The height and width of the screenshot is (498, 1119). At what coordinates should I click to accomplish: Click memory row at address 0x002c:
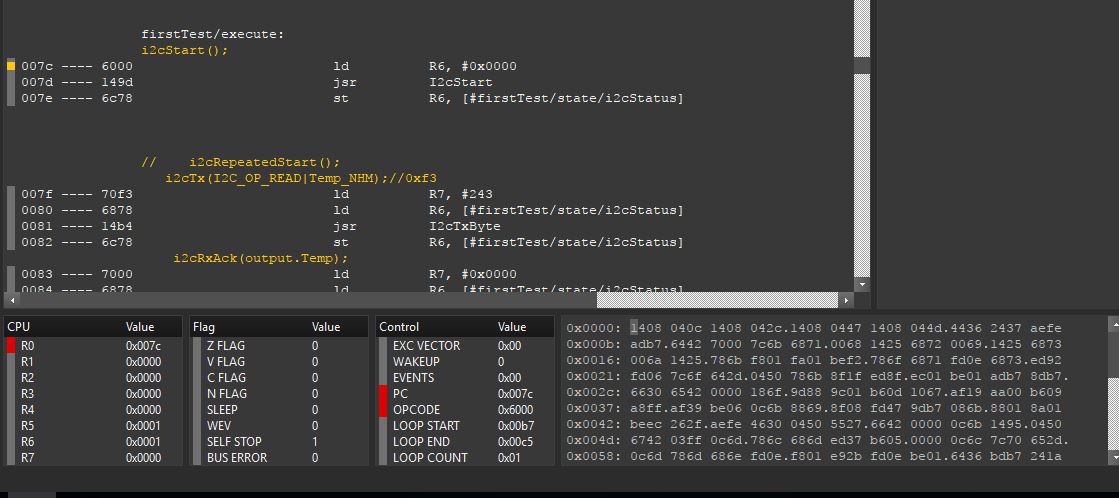click(x=814, y=392)
